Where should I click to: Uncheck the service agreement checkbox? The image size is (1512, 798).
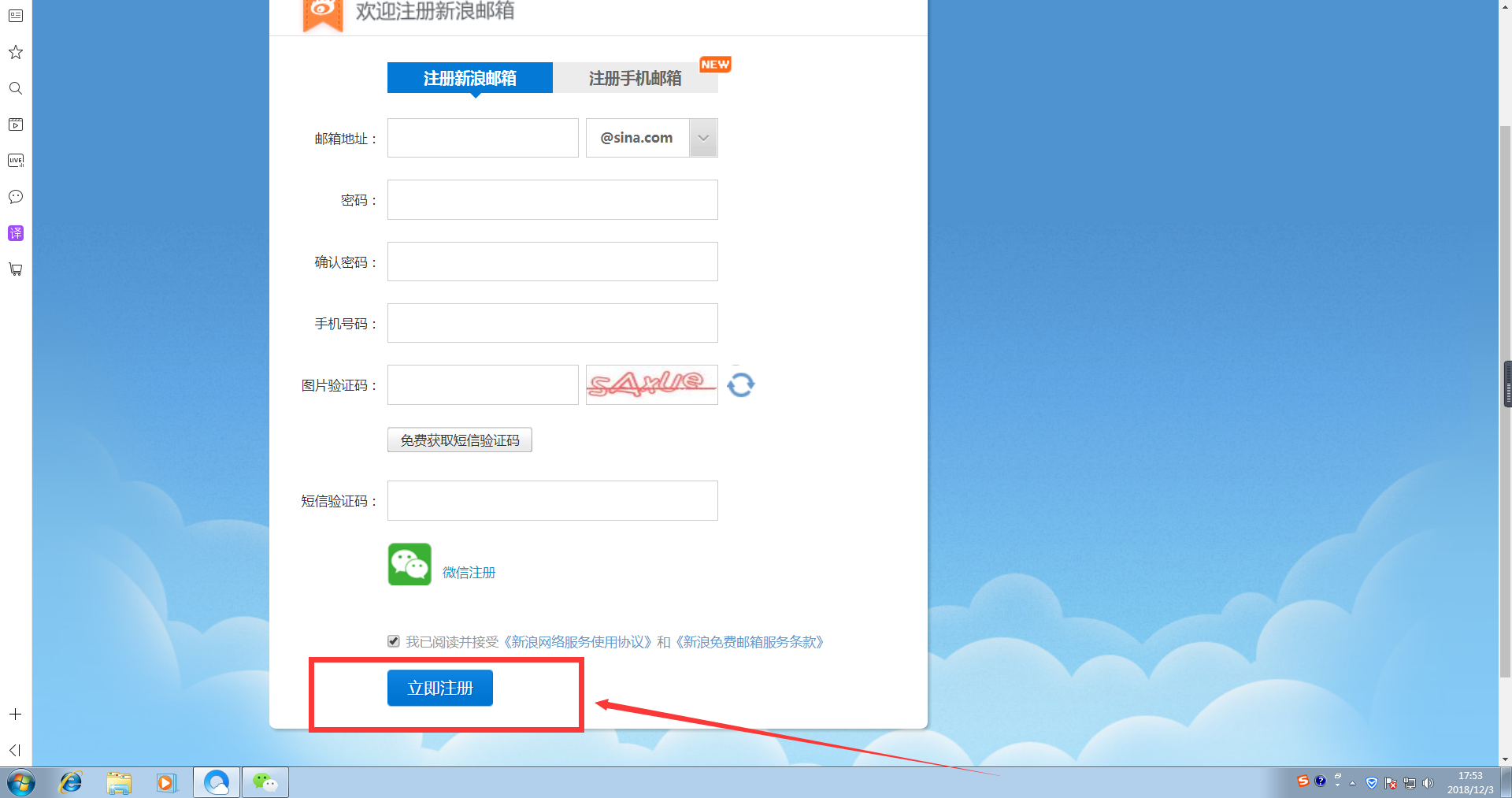[394, 641]
